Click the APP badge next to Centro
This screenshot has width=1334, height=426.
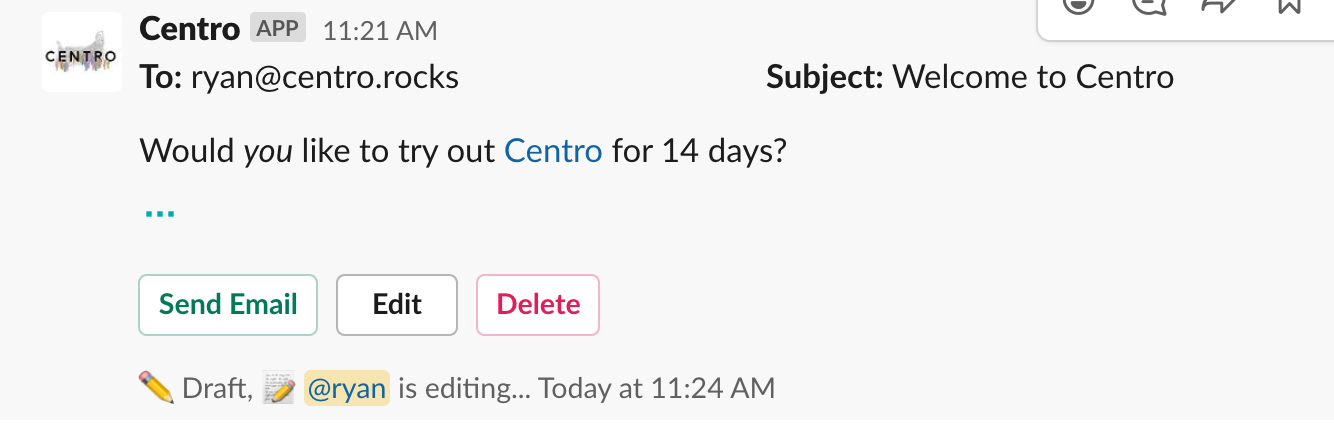[x=278, y=28]
